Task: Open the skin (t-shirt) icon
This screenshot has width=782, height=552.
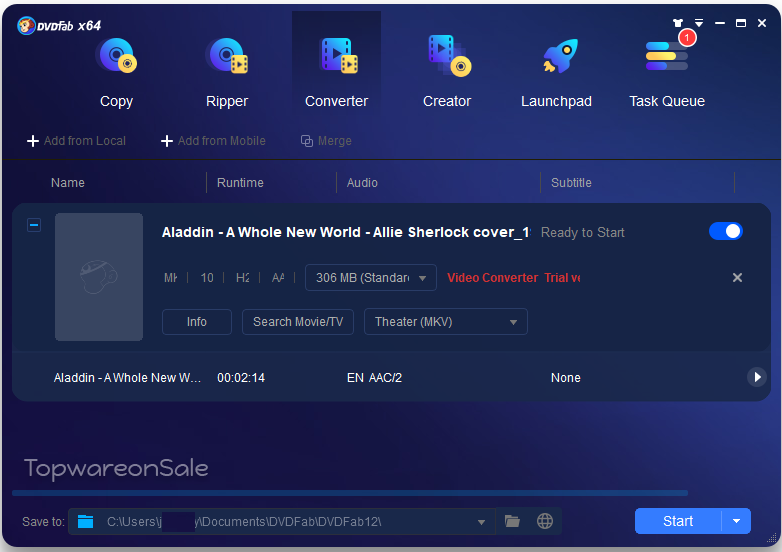Action: click(677, 23)
